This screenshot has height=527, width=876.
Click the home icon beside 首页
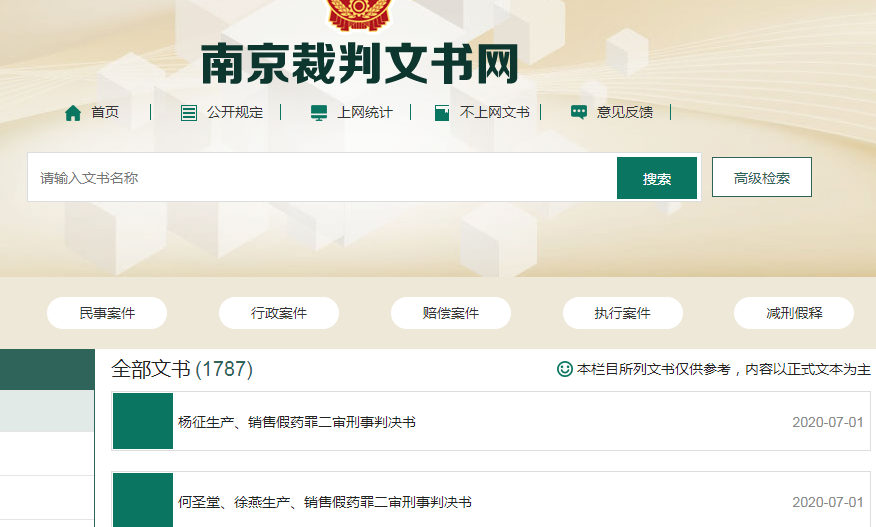coord(73,113)
